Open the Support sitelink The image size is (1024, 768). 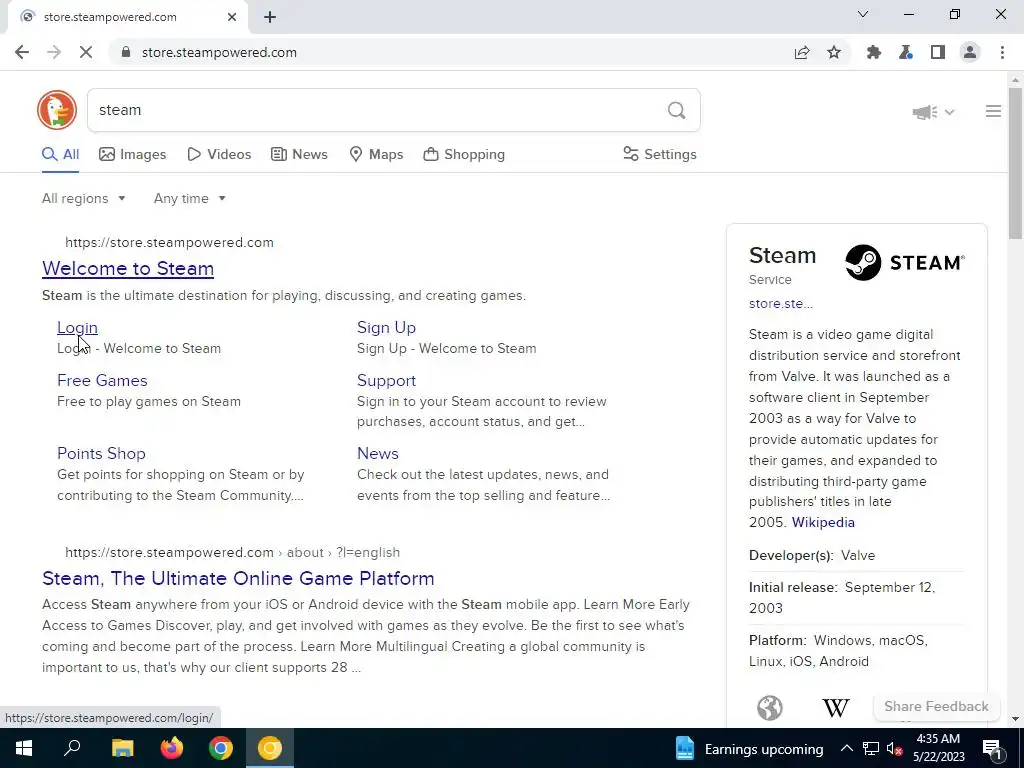pyautogui.click(x=386, y=381)
